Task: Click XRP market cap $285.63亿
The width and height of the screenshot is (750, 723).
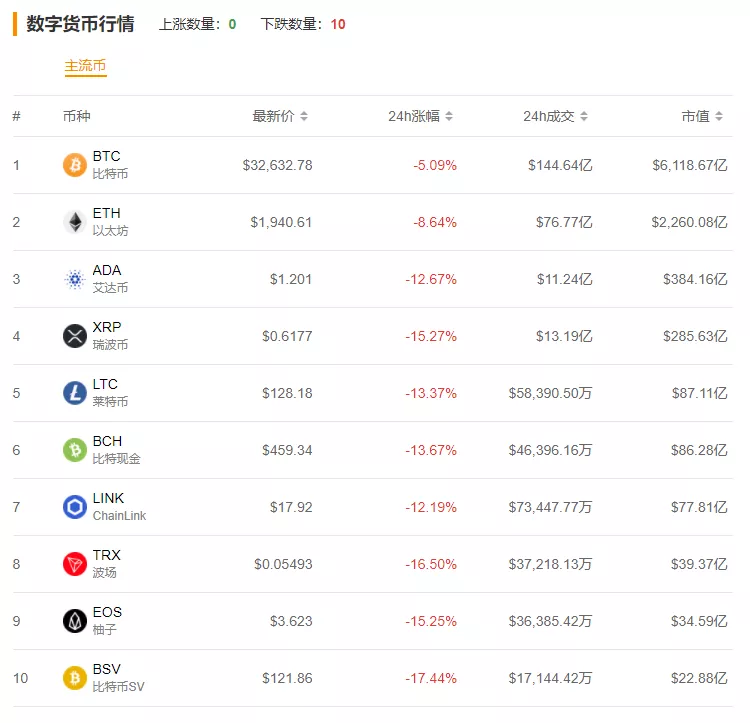Action: pyautogui.click(x=695, y=336)
